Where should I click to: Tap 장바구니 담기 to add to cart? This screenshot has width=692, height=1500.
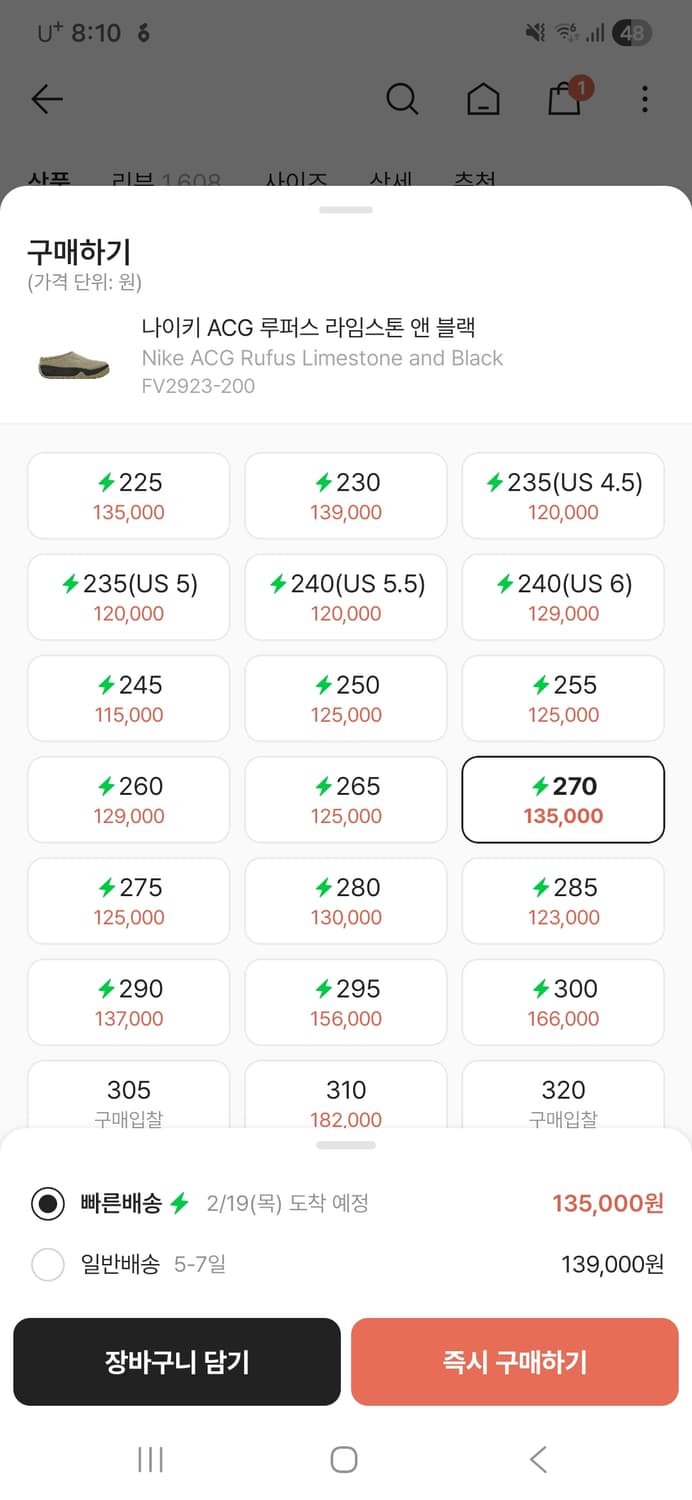(177, 1361)
